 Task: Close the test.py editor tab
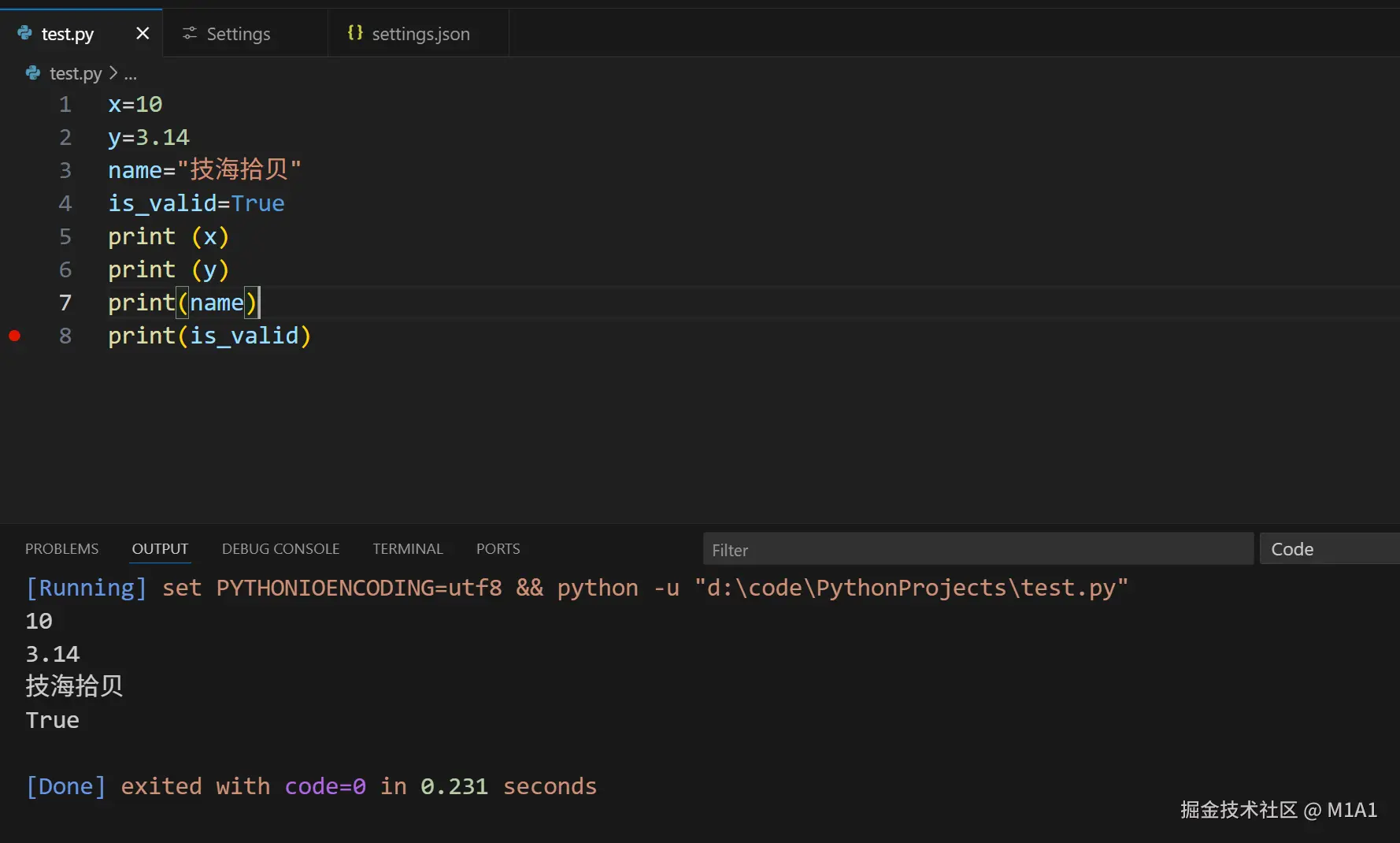(143, 33)
